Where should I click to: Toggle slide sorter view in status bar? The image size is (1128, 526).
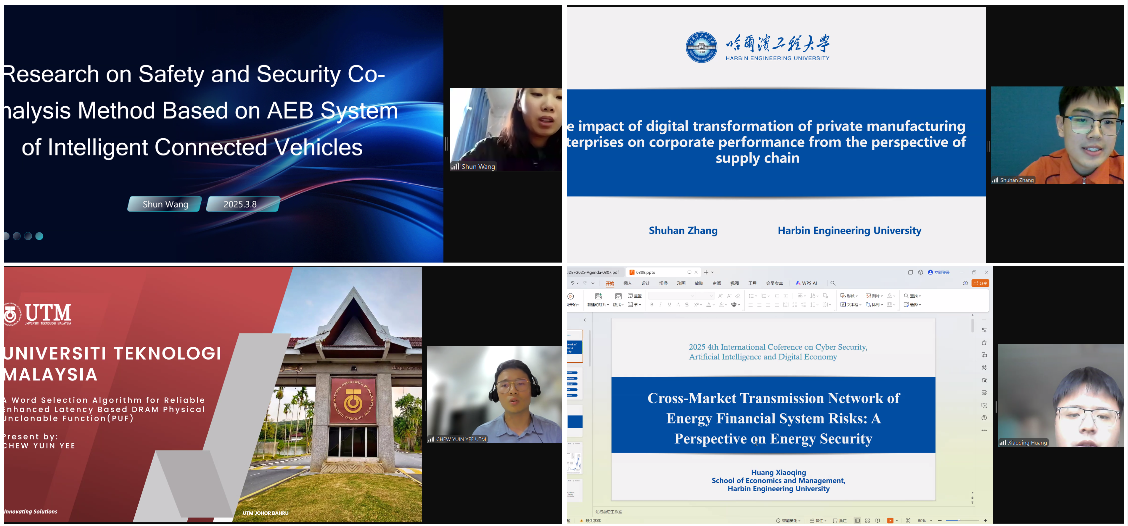(x=867, y=520)
